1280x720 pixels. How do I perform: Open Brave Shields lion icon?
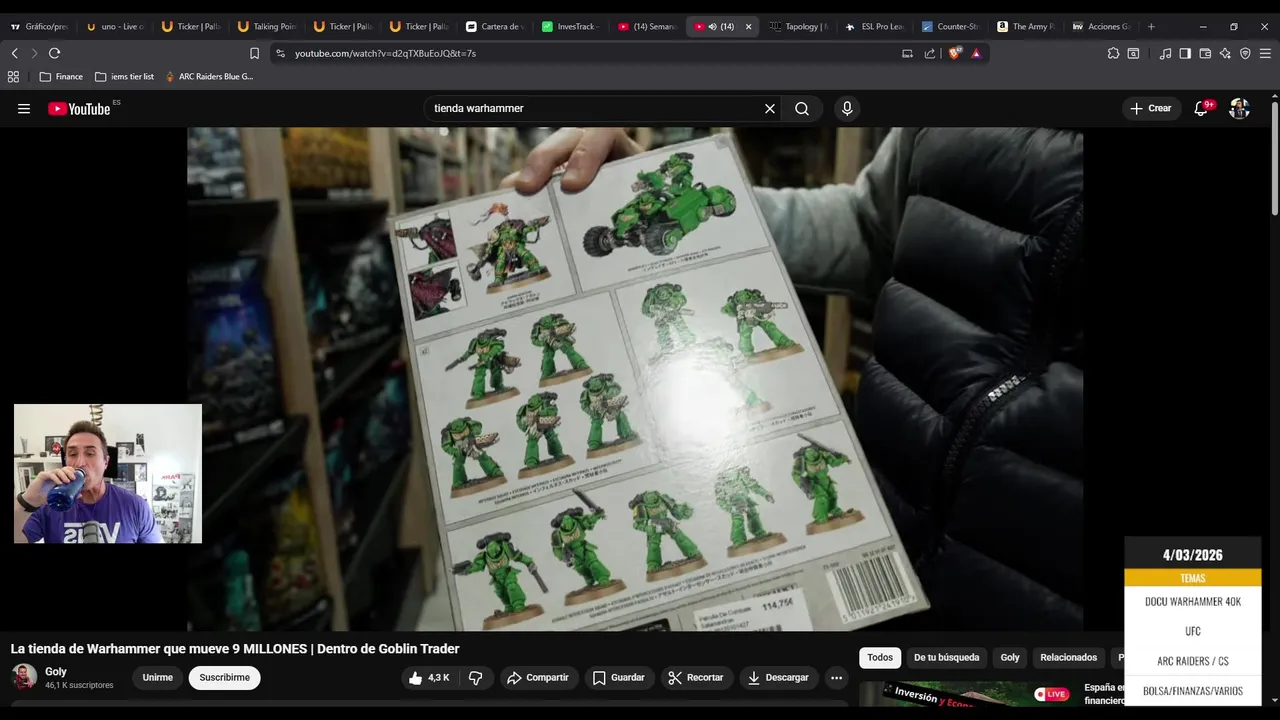pyautogui.click(x=954, y=53)
